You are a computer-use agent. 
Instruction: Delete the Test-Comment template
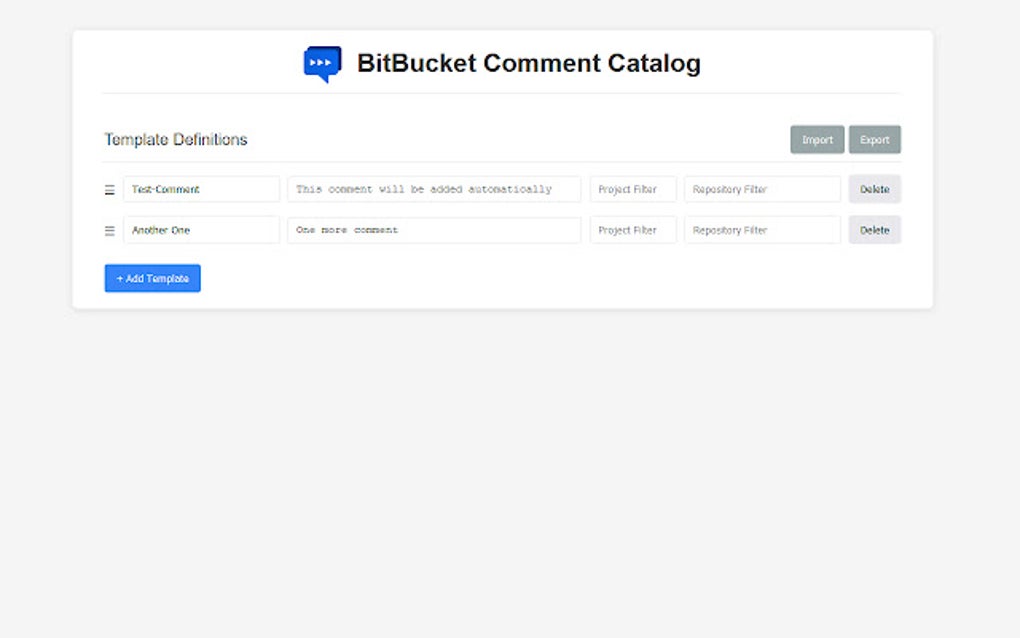click(x=874, y=188)
